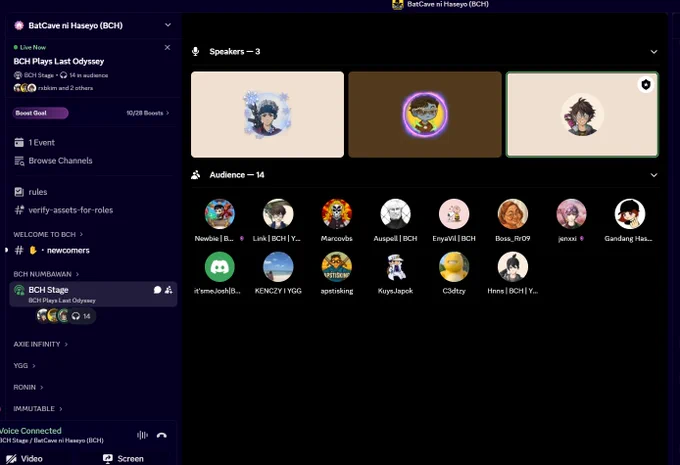Open Marcovbs flaming skull avatar
680x465 pixels.
click(x=337, y=214)
